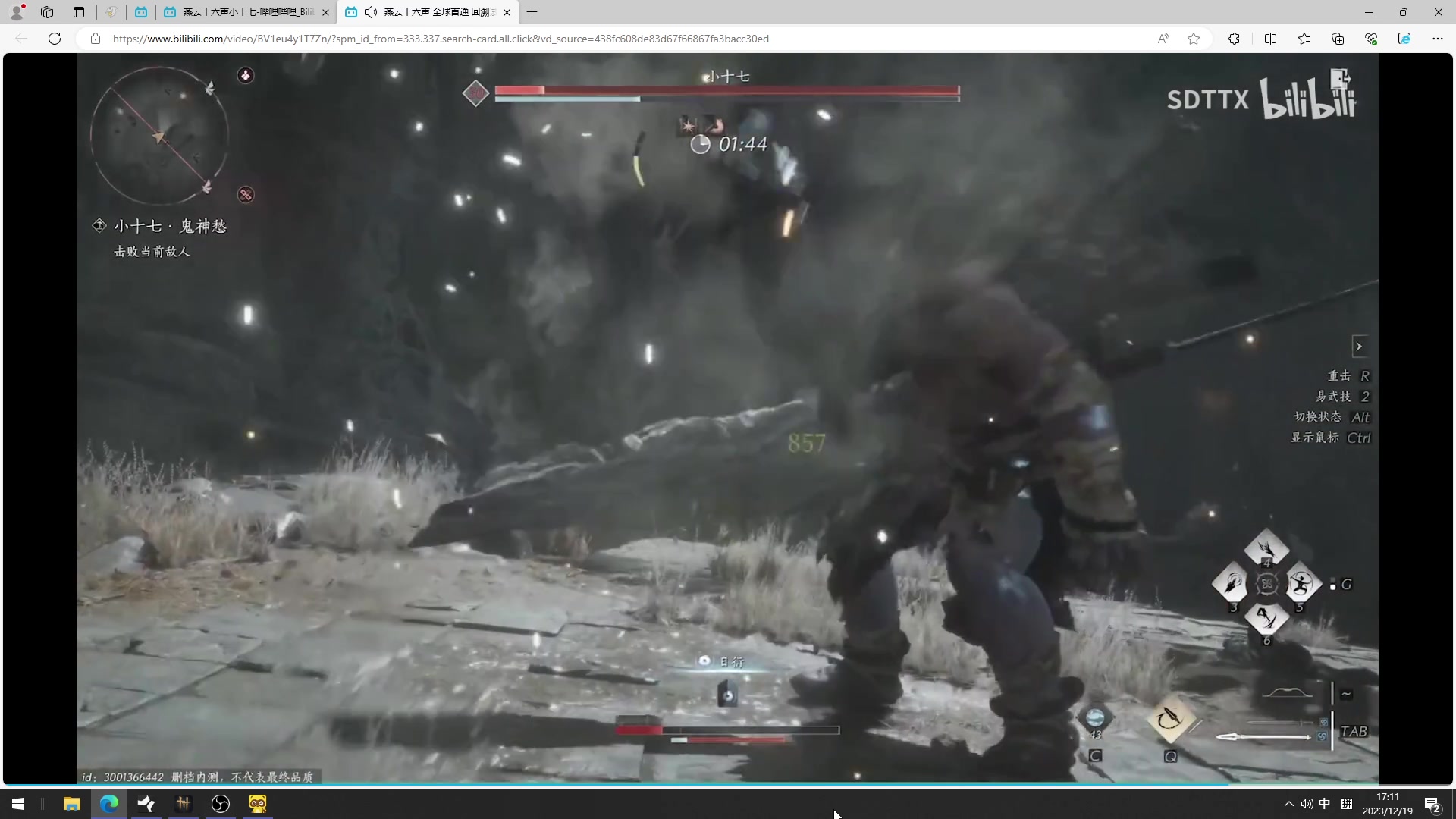This screenshot has width=1456, height=819.
Task: Open Settings and more menu
Action: click(x=1437, y=39)
